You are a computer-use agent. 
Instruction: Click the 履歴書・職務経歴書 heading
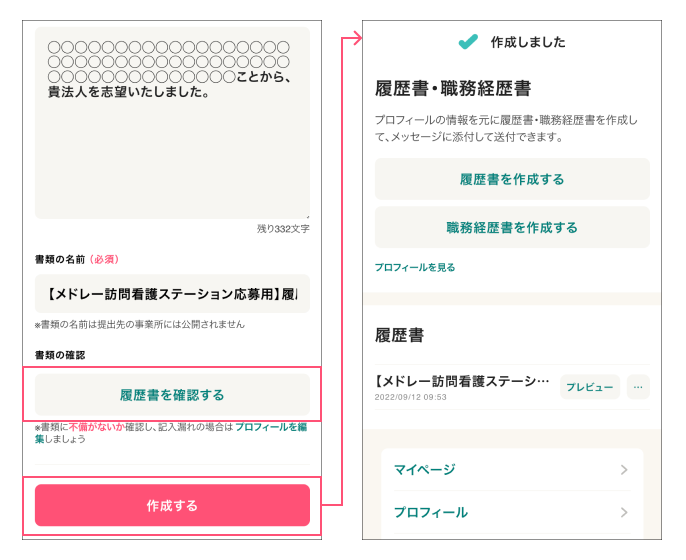tap(453, 88)
